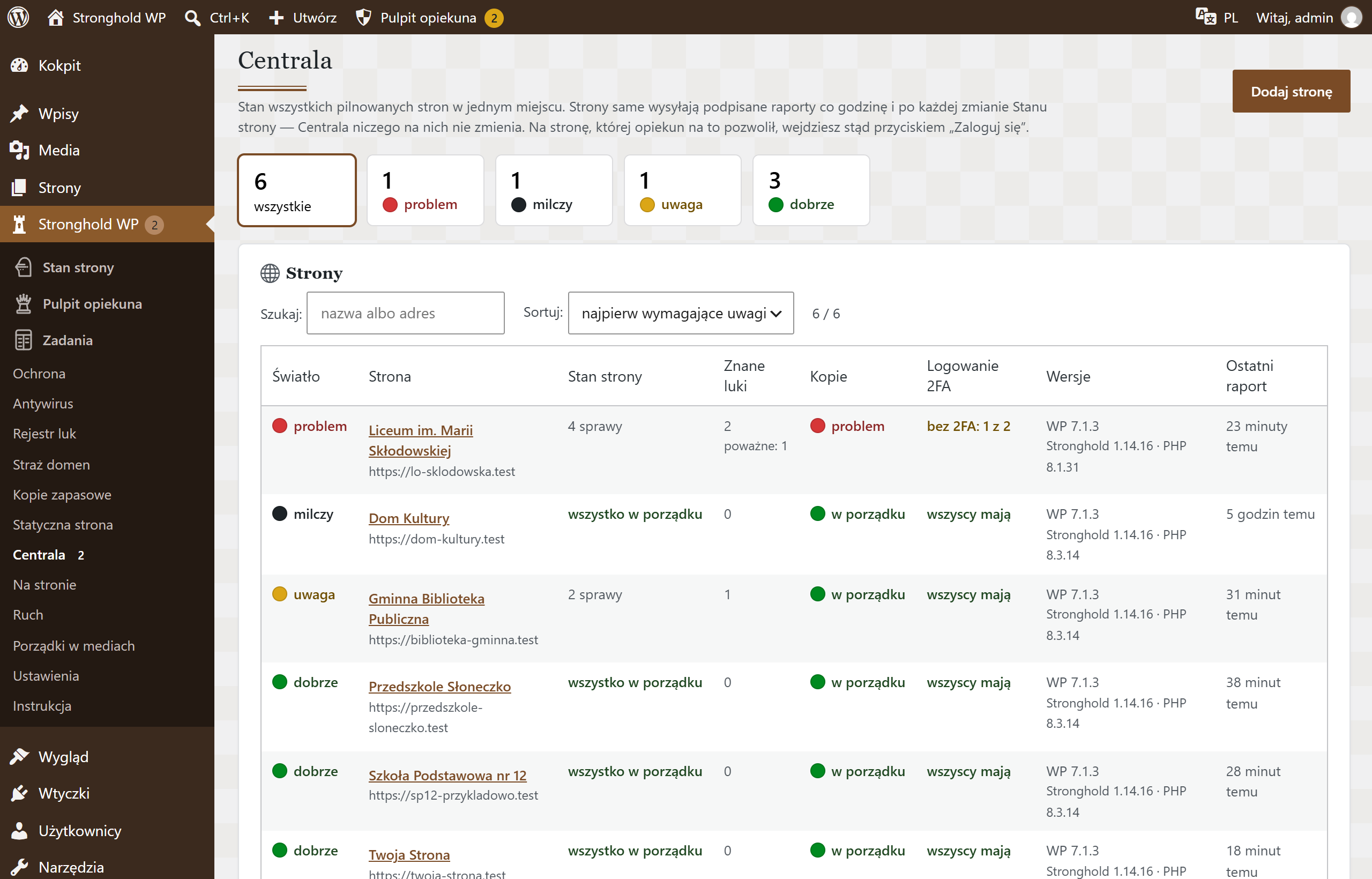
Task: Click the Użytkownicy person icon
Action: [x=19, y=830]
